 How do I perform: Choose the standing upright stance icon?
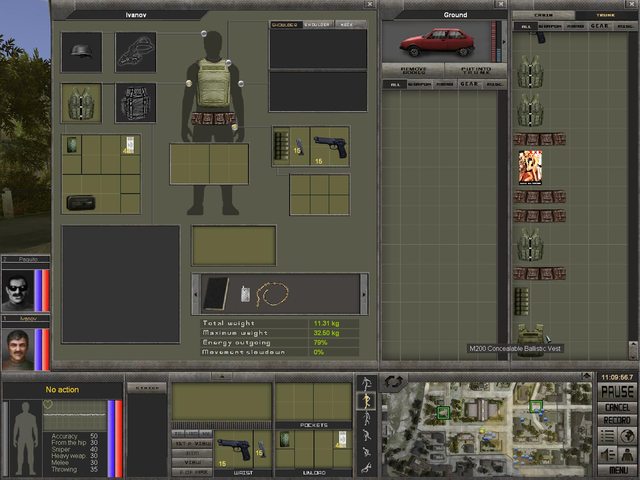pyautogui.click(x=367, y=418)
